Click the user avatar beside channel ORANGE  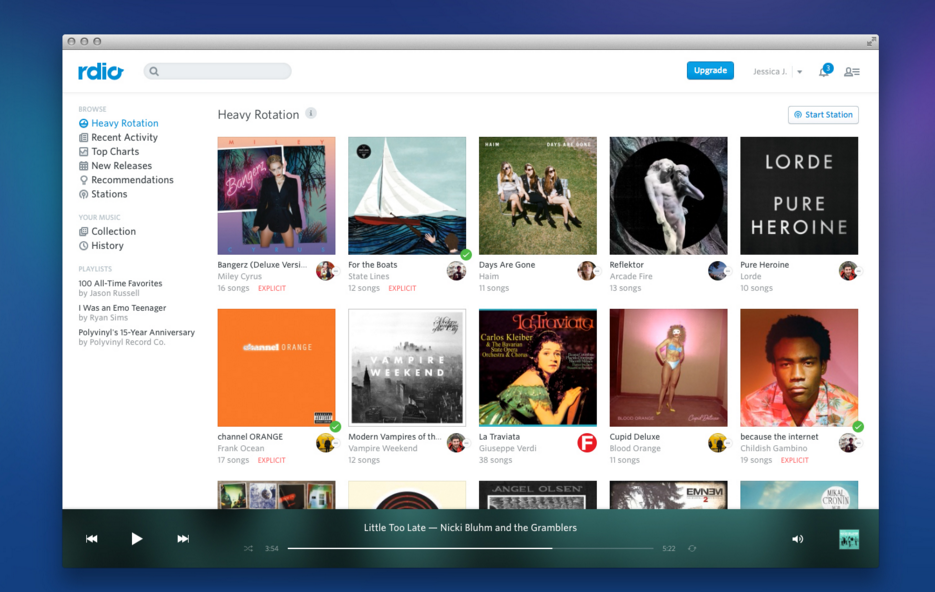[x=326, y=443]
